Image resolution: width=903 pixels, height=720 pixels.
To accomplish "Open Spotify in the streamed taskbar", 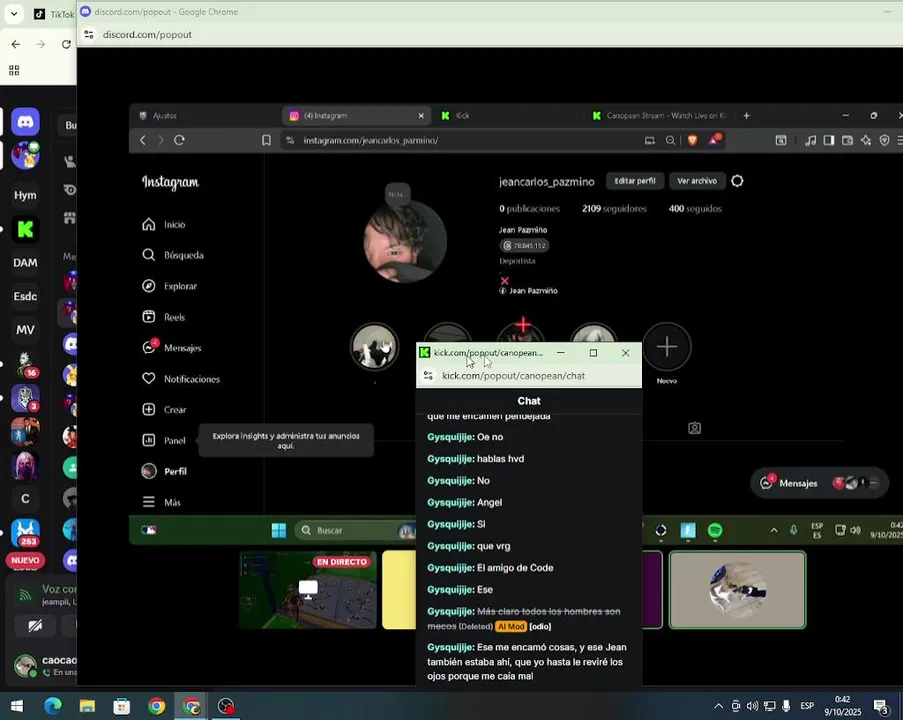I will click(715, 530).
